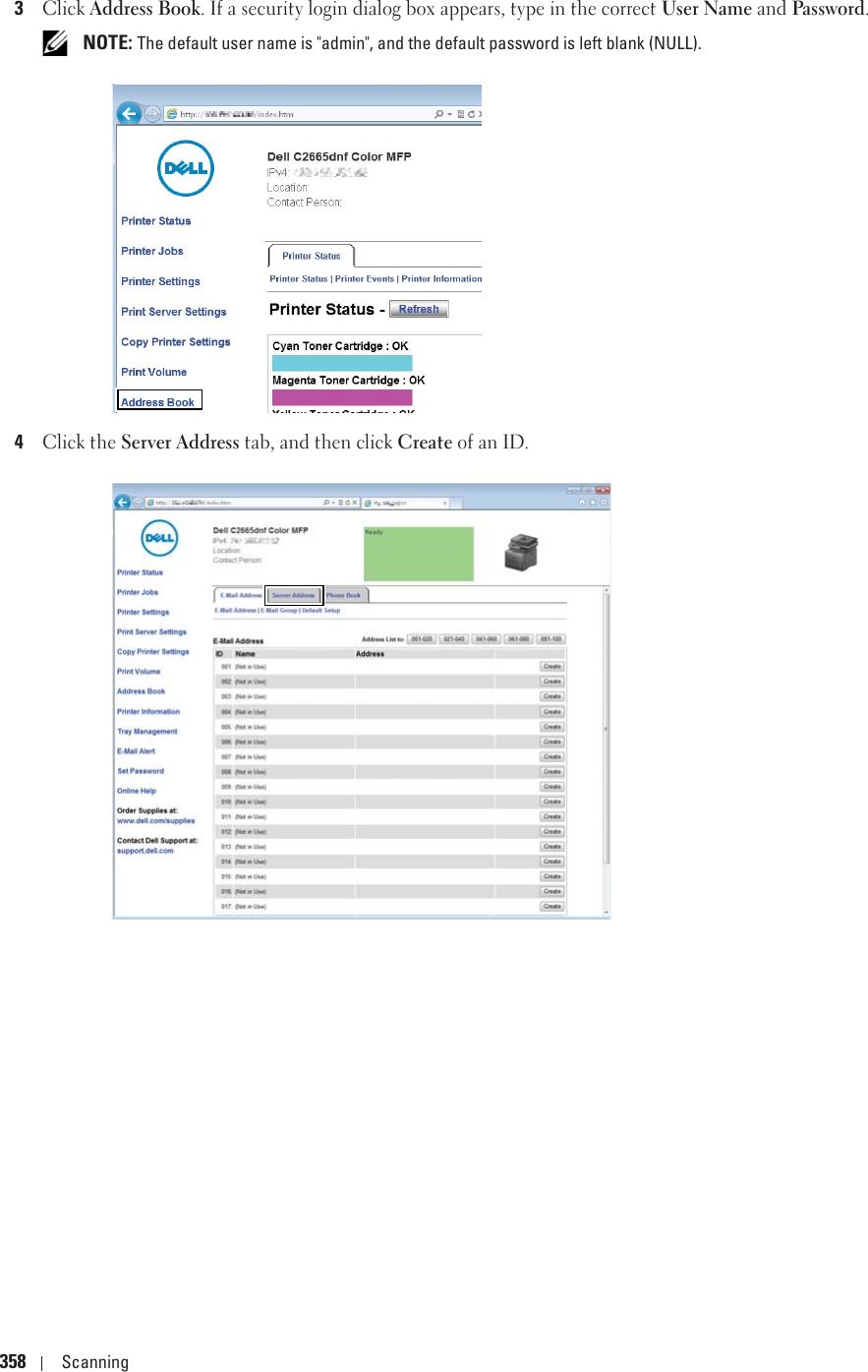Click the Default Setup sub-link
Viewport: 868px width, 1372px height.
(x=321, y=611)
